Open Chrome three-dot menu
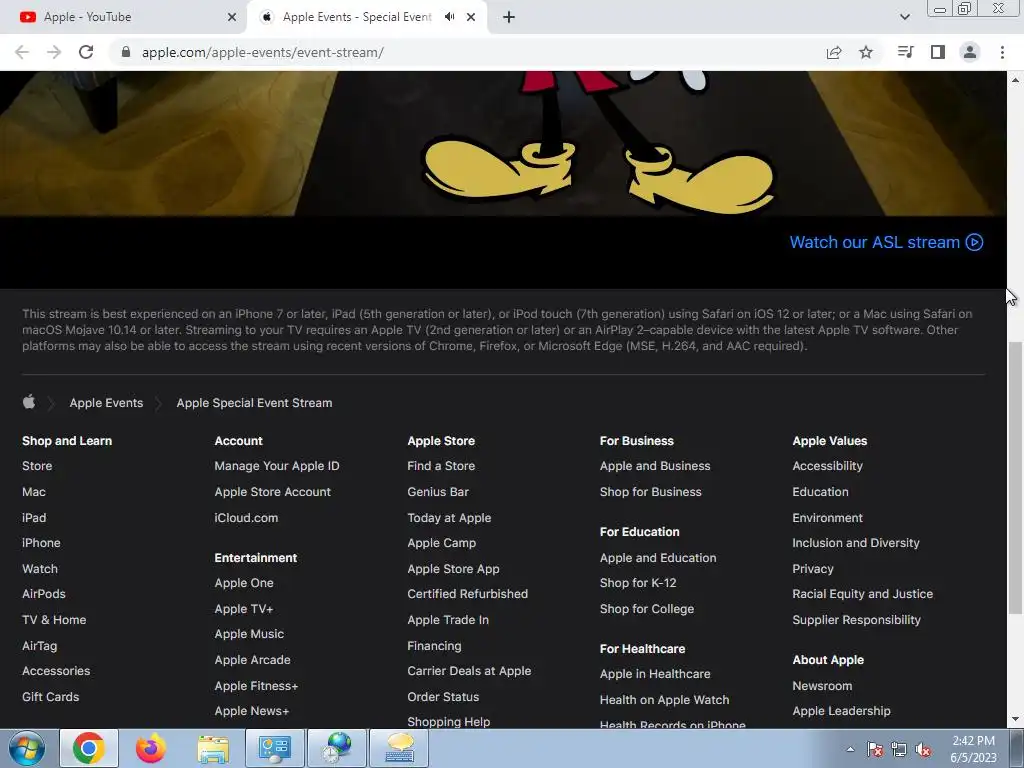This screenshot has height=768, width=1024. click(x=1002, y=52)
